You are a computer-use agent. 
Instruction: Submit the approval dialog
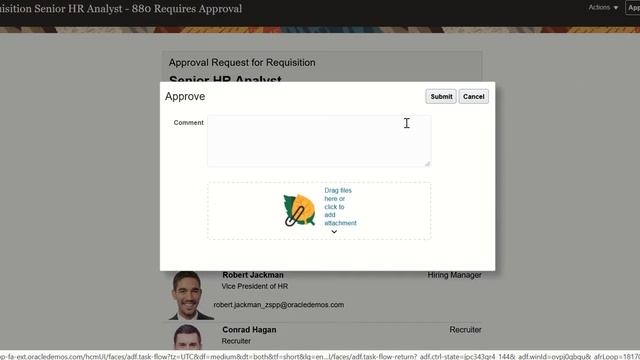441,97
